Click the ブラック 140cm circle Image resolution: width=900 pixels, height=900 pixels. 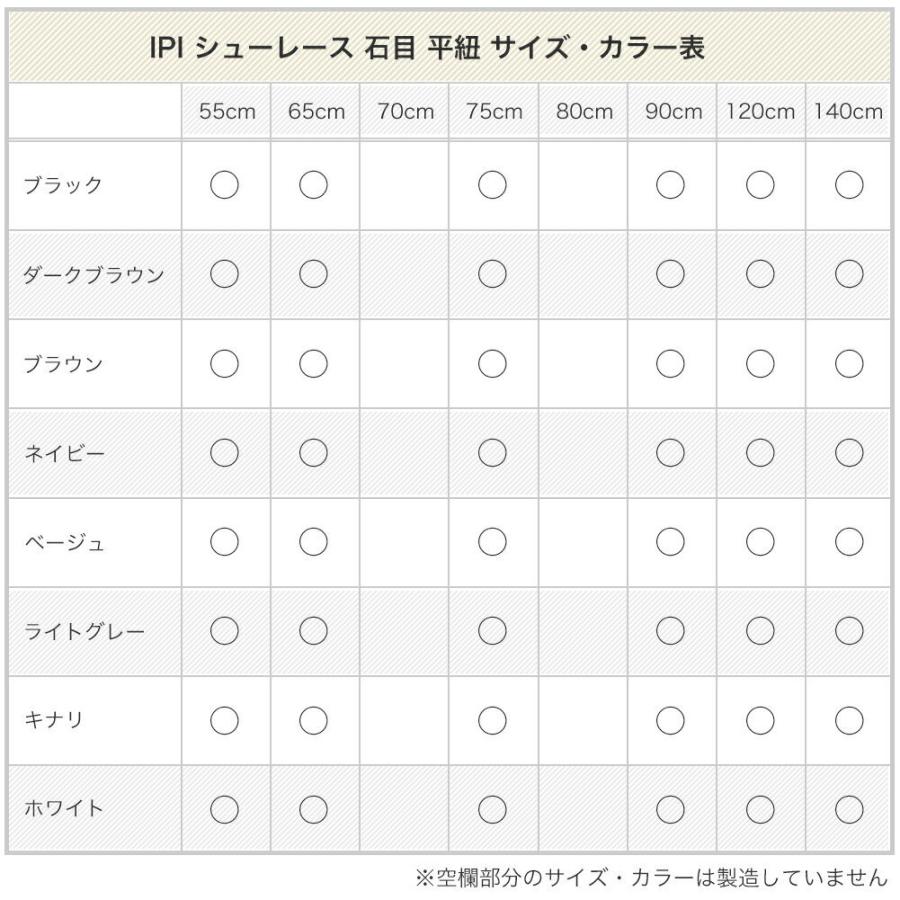[x=849, y=185]
